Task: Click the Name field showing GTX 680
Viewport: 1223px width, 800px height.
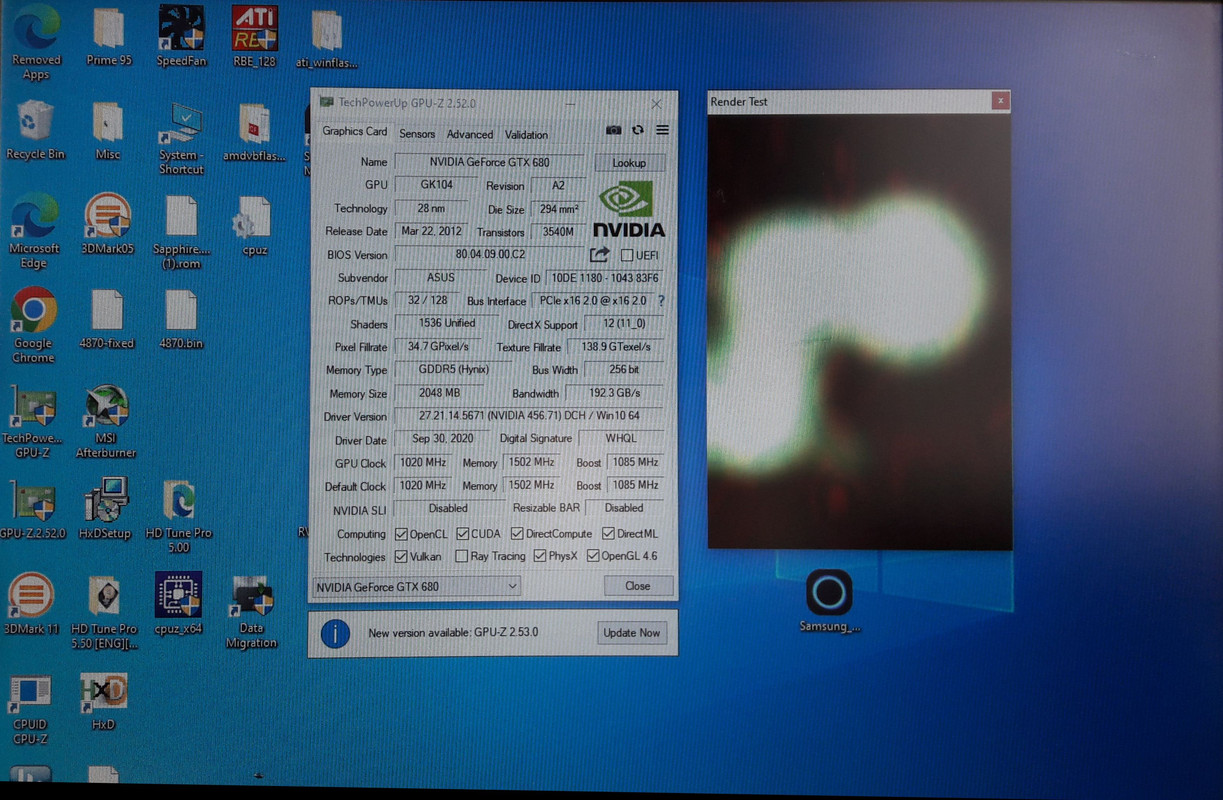Action: (489, 162)
